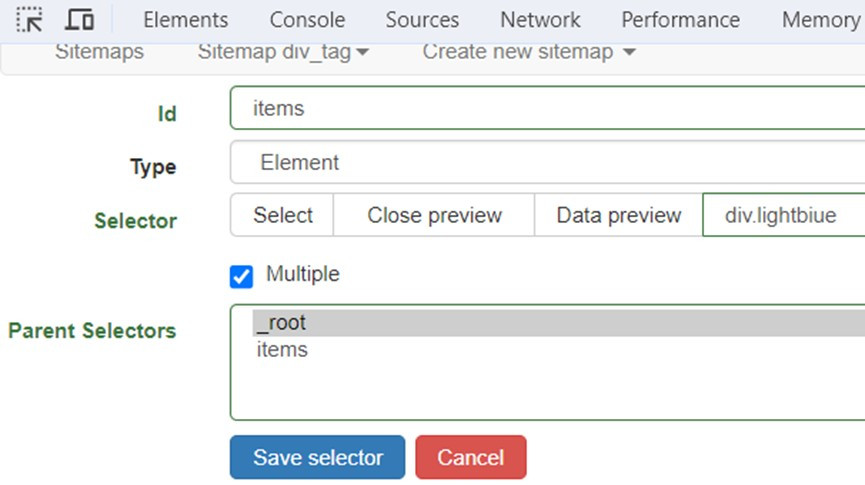Viewport: 865px width, 485px height.
Task: Expand the Create new sitemap dropdown
Action: point(528,52)
